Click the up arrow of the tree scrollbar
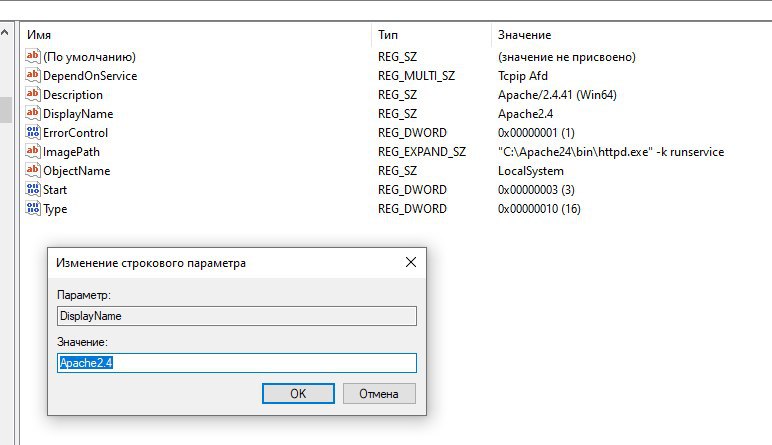 click(5, 33)
